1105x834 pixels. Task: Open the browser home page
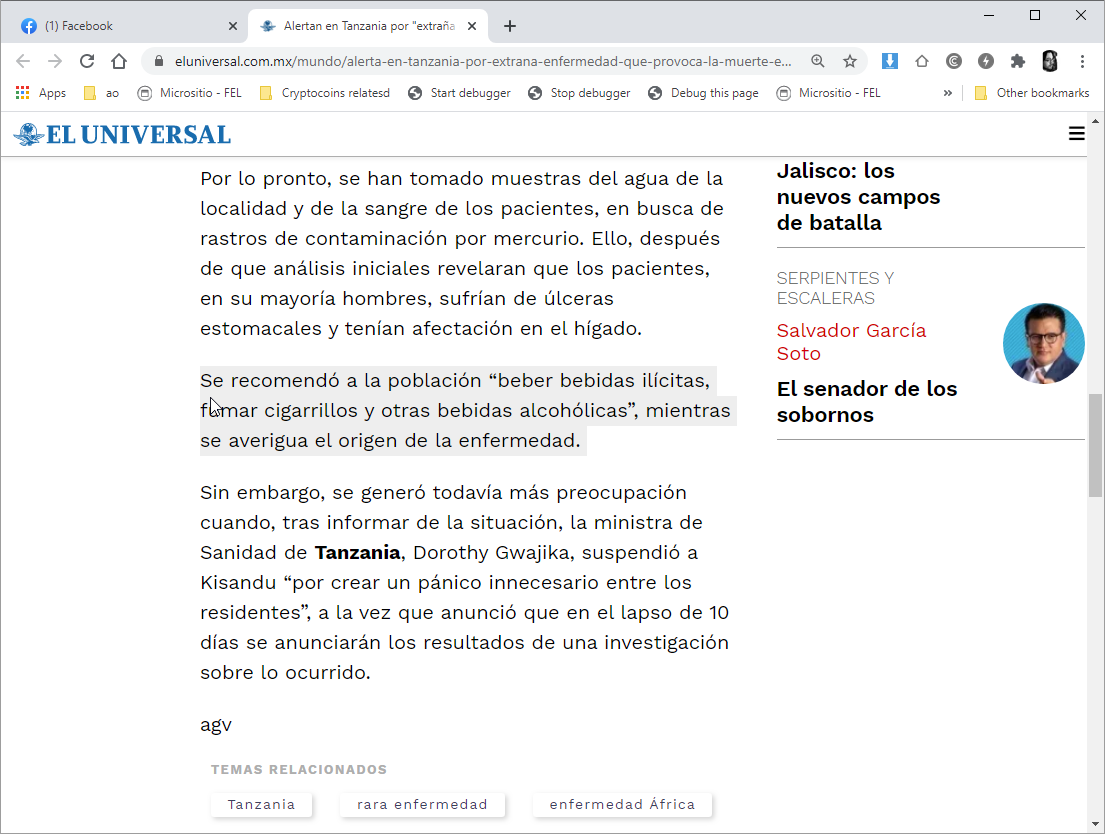tap(118, 61)
